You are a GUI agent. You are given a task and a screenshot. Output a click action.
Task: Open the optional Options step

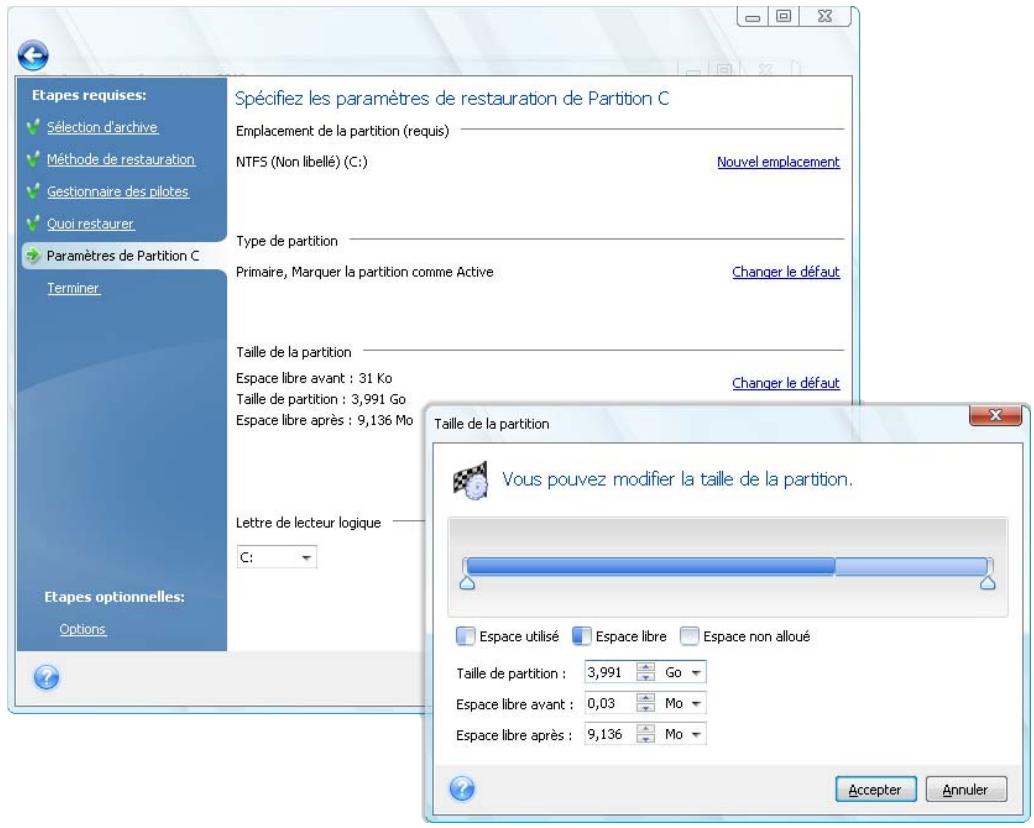click(82, 629)
